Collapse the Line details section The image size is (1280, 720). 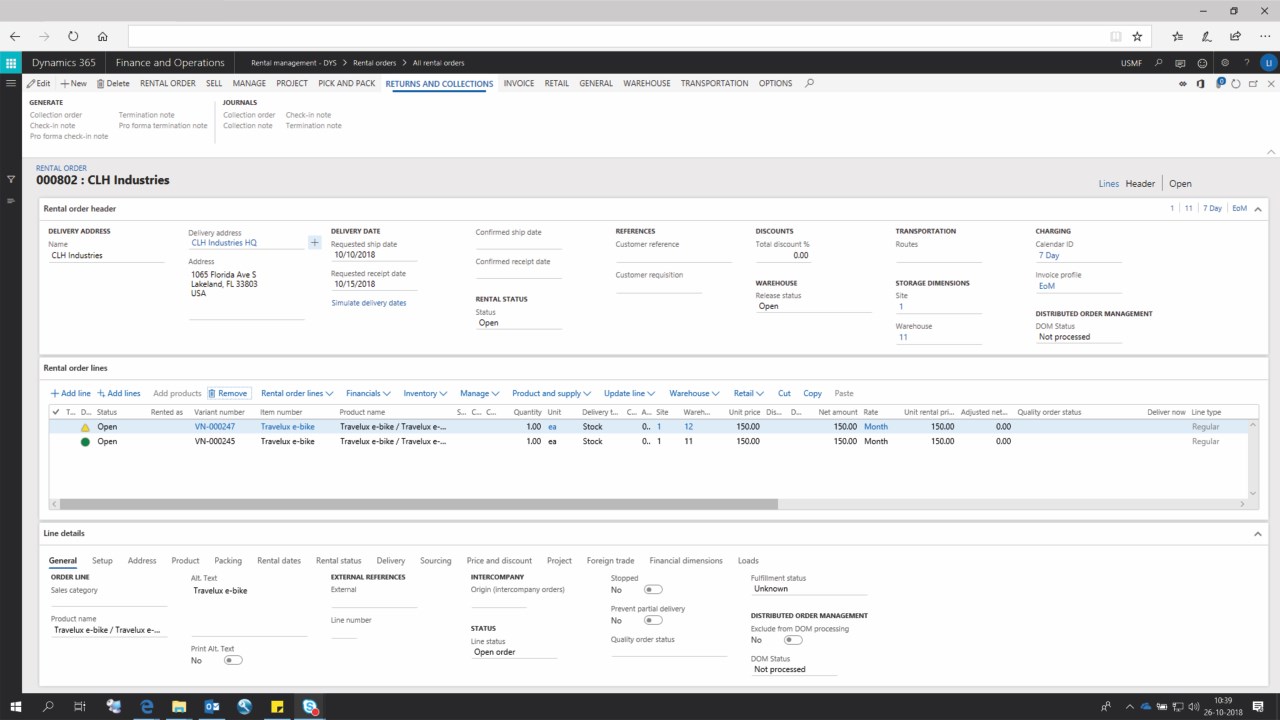pyautogui.click(x=1258, y=534)
